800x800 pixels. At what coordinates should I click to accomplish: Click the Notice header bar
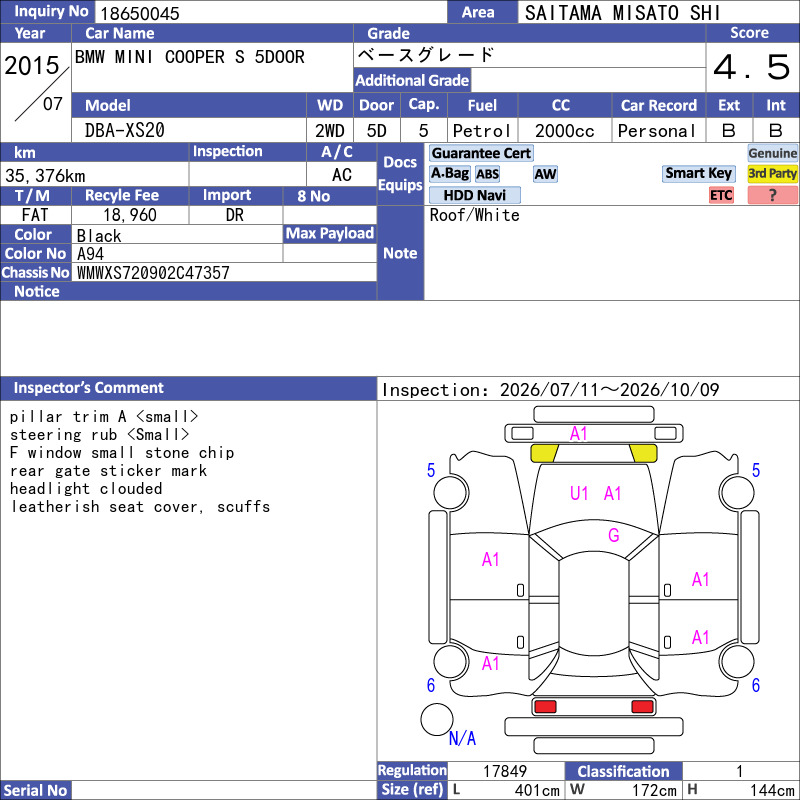(189, 291)
